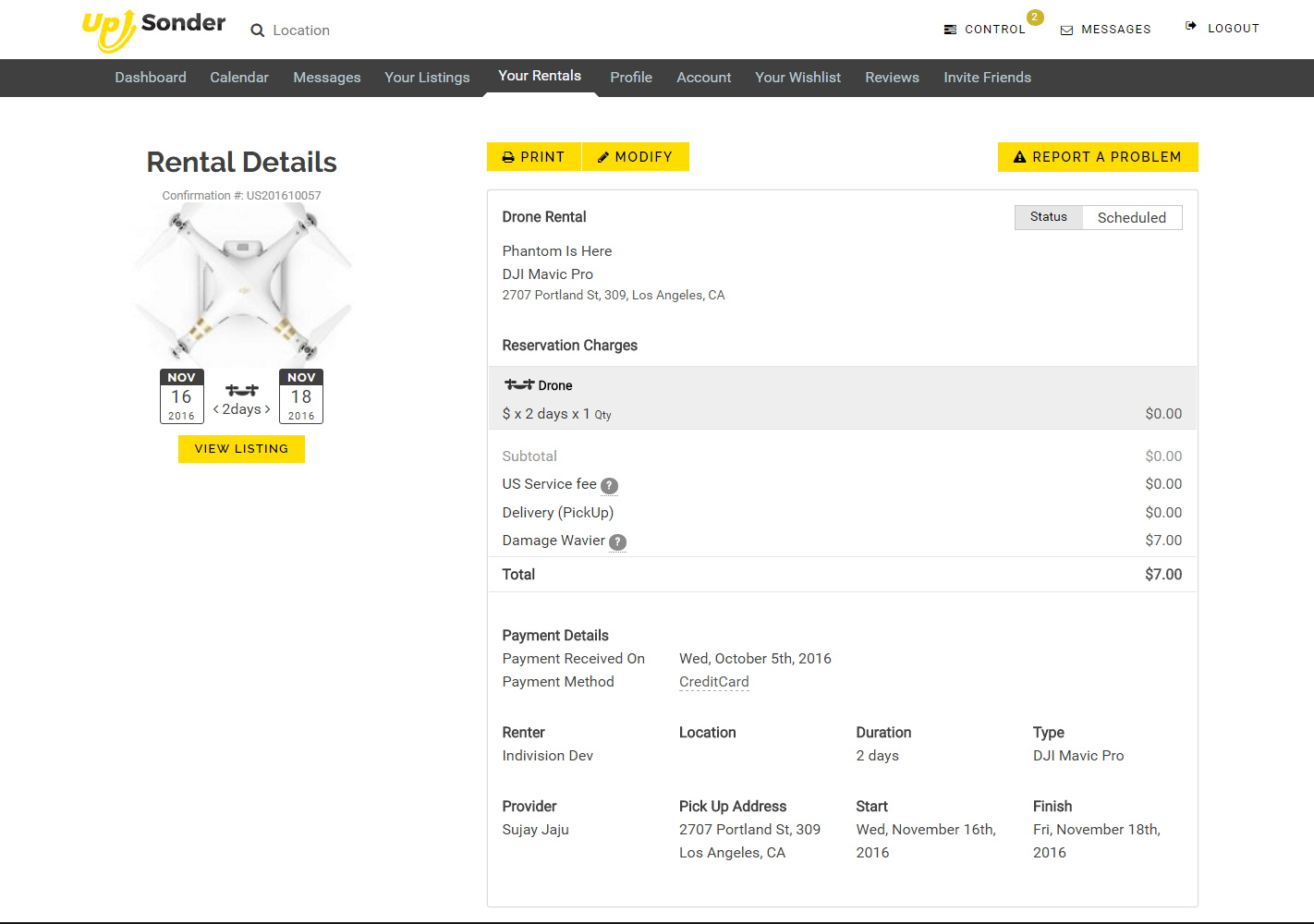Click the Location search field
1314x924 pixels.
[301, 30]
